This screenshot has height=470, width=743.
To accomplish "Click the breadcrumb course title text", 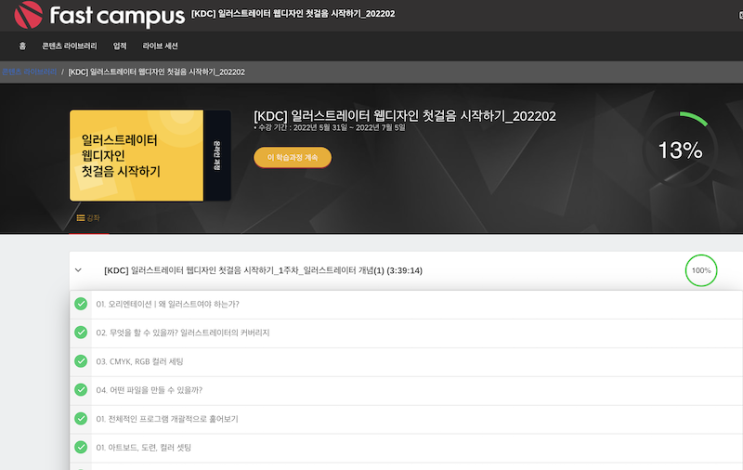I will pos(156,72).
